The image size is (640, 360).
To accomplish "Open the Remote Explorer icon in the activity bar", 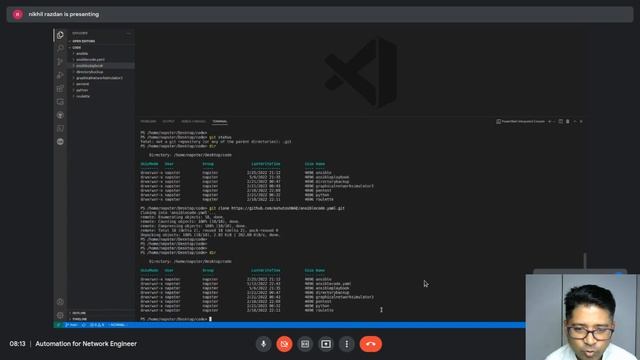I will [60, 102].
